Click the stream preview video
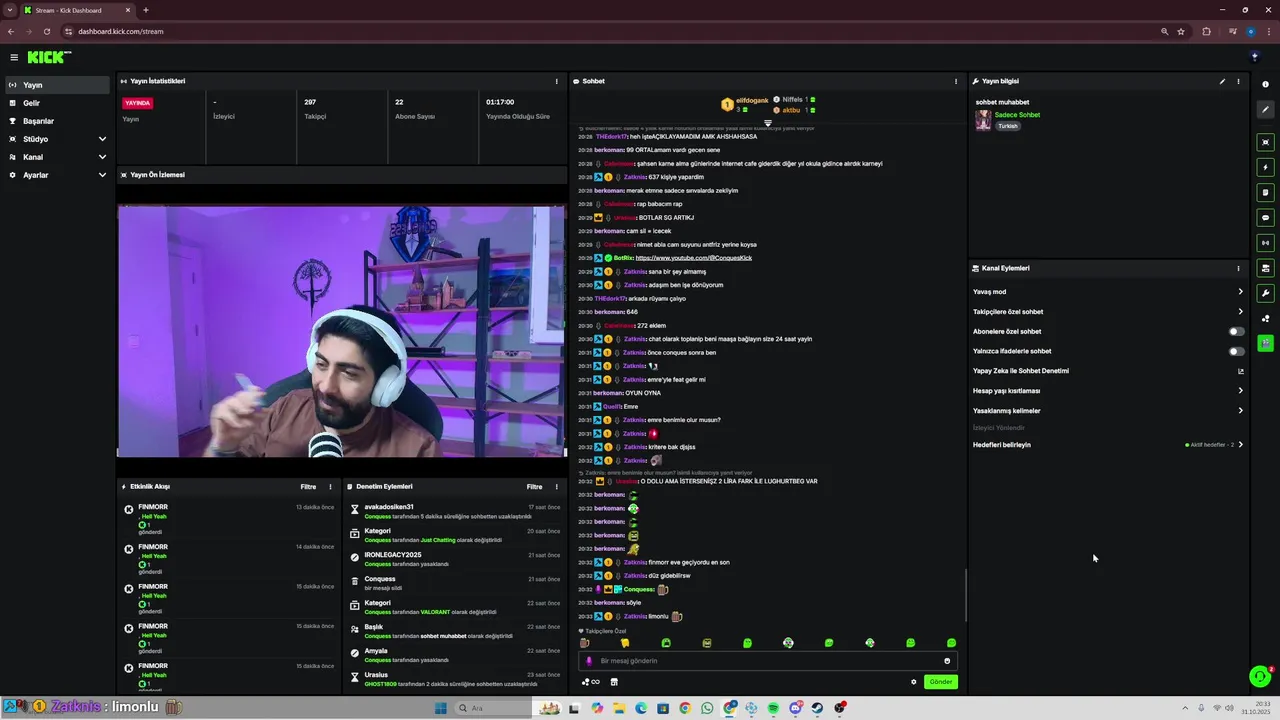The image size is (1280, 720). click(341, 331)
